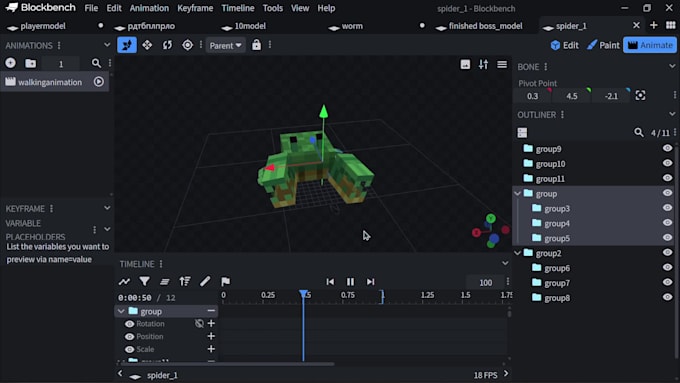Open the Parent transform space dropdown
The height and width of the screenshot is (383, 680).
pos(226,45)
